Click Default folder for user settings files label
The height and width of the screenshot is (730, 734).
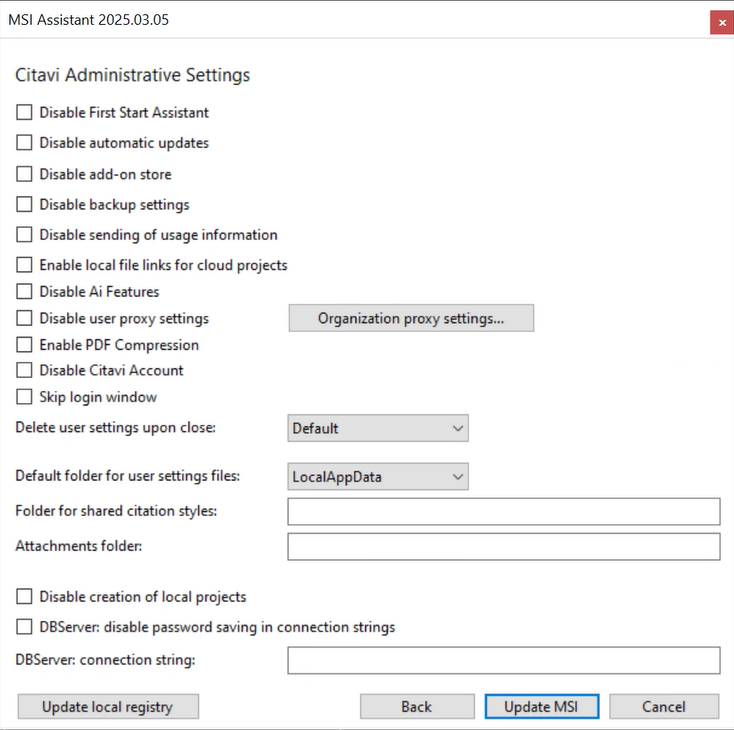[x=127, y=476]
